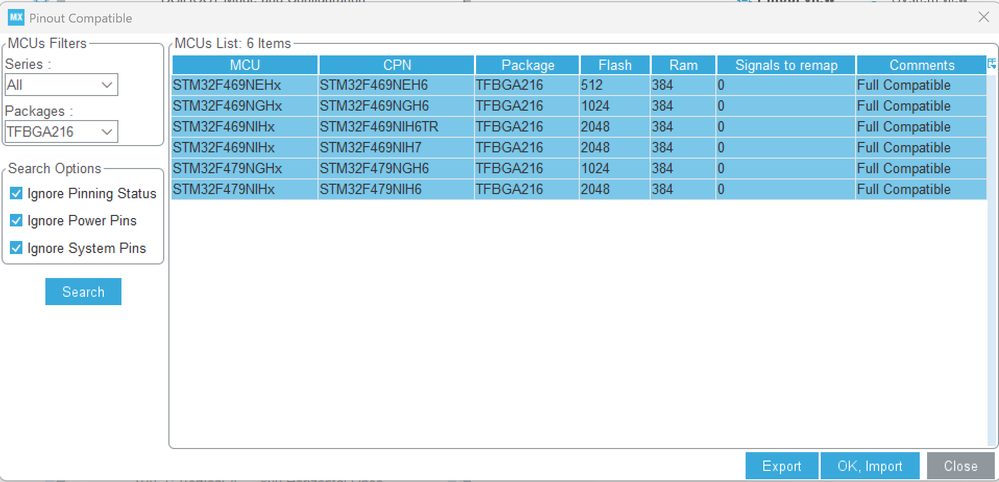
Task: Sort the list by Ram column
Action: pyautogui.click(x=683, y=65)
